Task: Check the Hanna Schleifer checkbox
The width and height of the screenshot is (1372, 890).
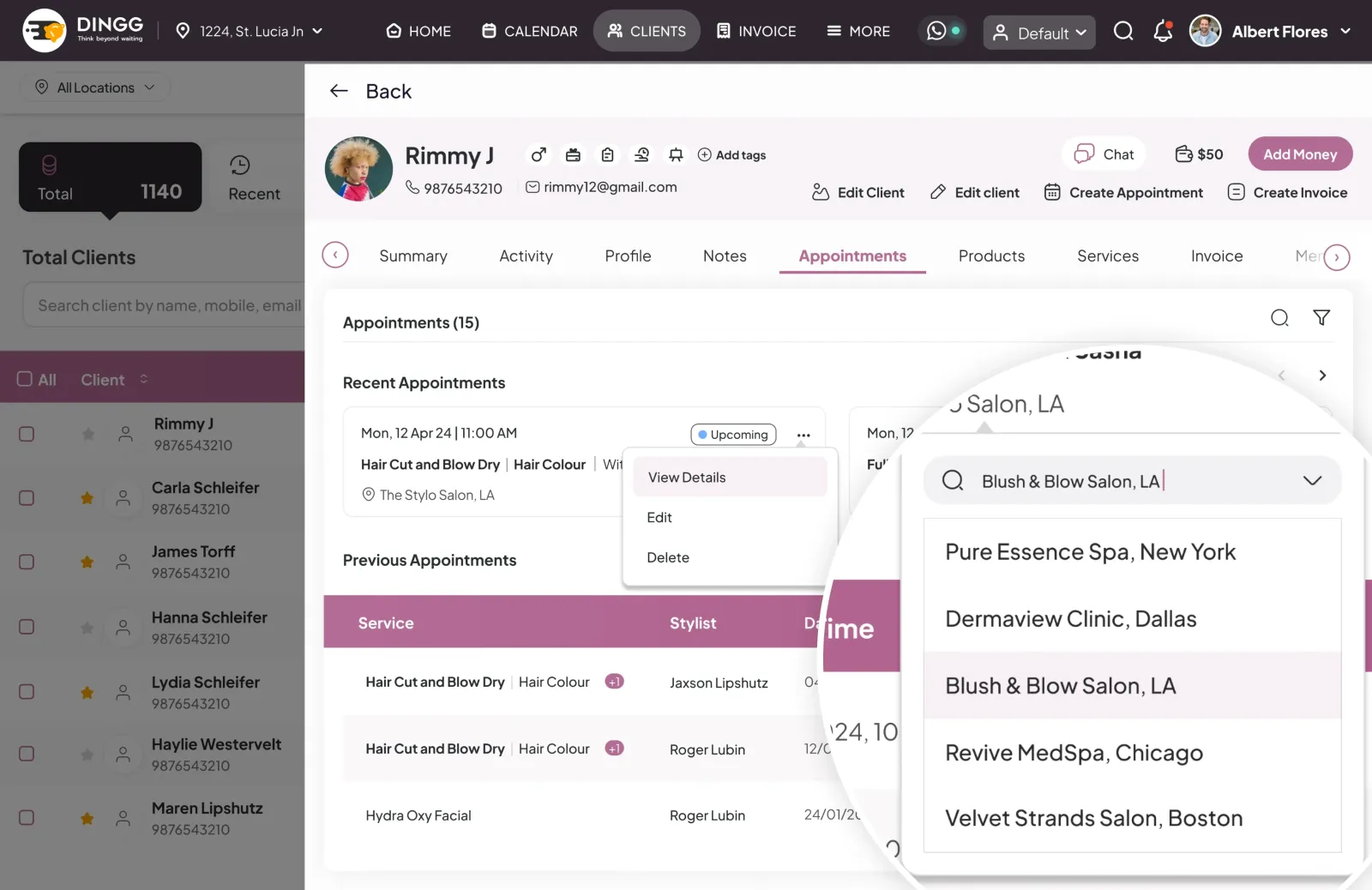Action: click(27, 627)
